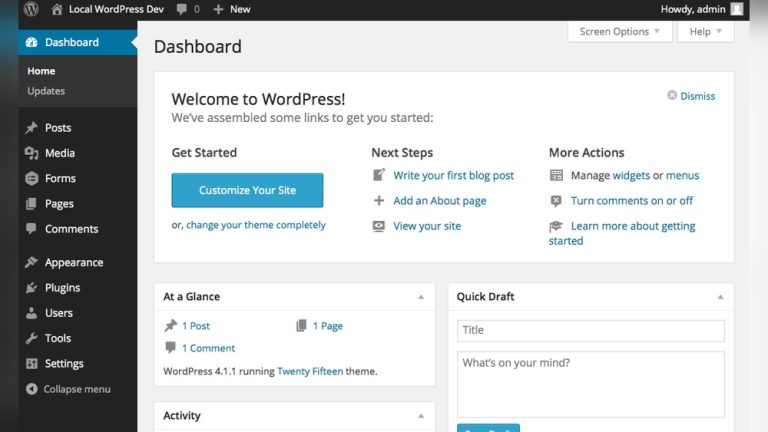Click the Tools wrench icon
The width and height of the screenshot is (768, 432).
click(31, 338)
